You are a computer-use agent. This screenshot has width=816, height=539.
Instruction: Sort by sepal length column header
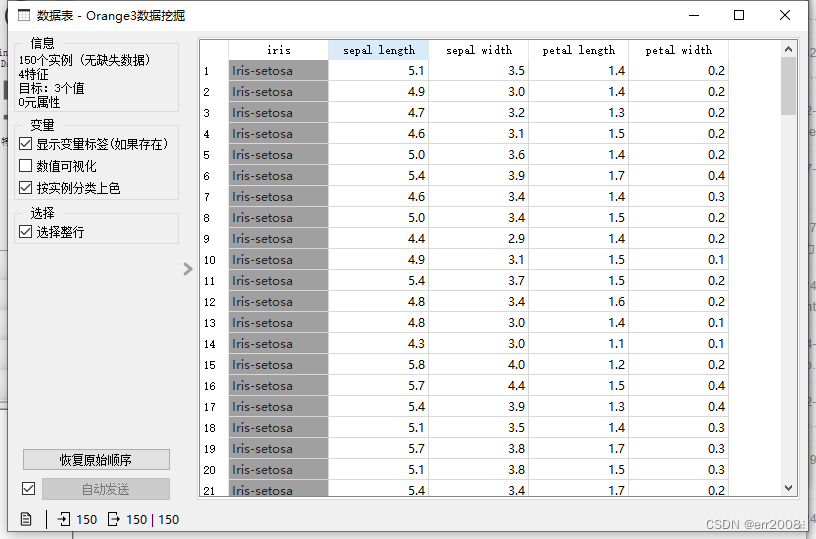point(378,50)
